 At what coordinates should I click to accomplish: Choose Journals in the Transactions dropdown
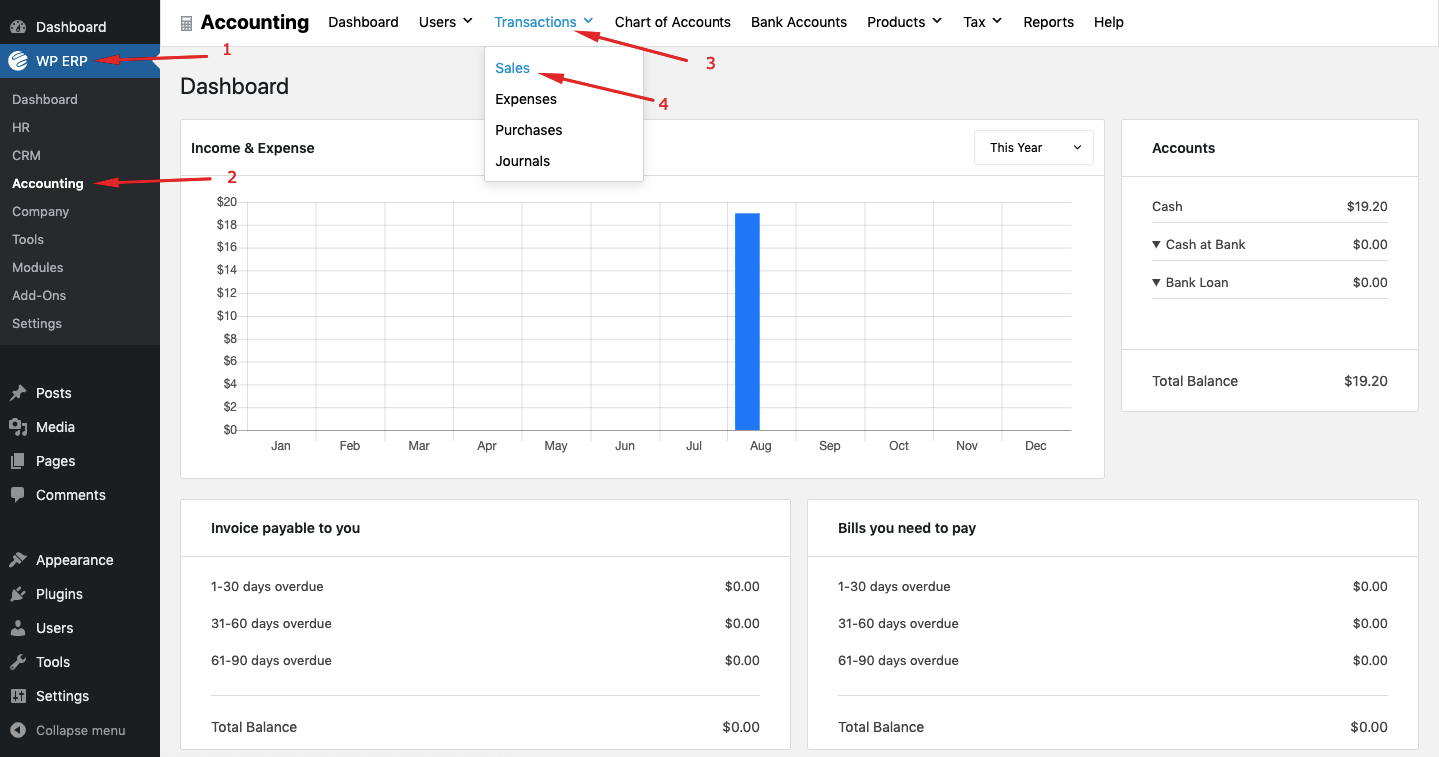(x=522, y=161)
